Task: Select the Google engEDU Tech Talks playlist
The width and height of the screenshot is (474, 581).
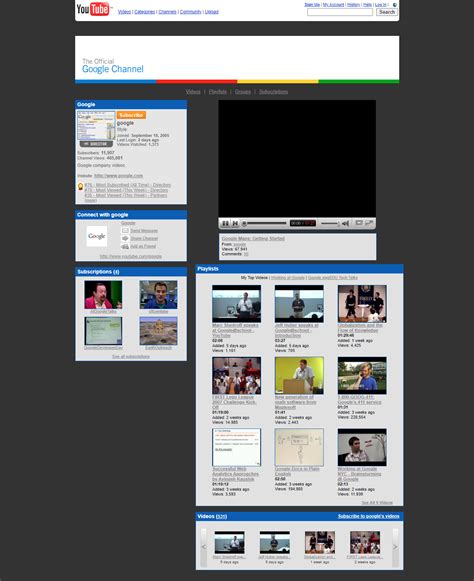Action: click(333, 278)
